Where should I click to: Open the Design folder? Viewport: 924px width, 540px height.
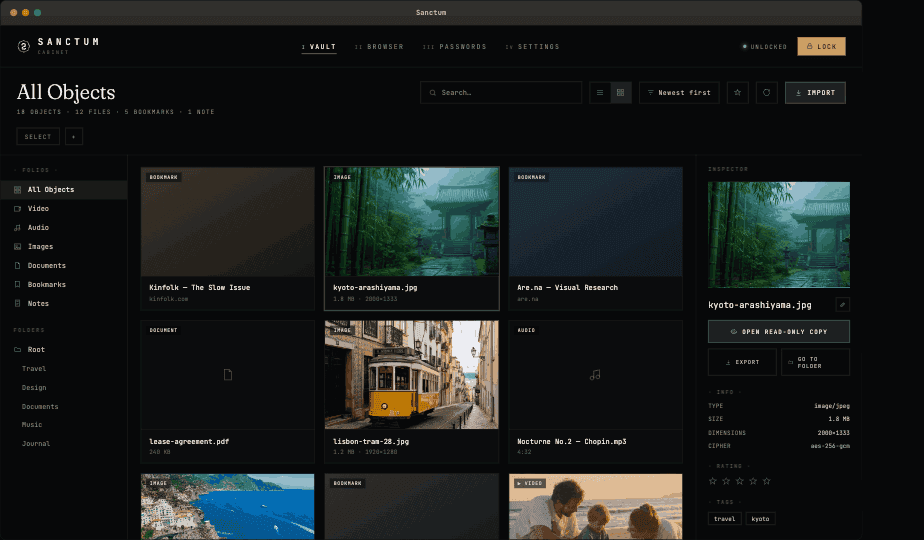(34, 387)
